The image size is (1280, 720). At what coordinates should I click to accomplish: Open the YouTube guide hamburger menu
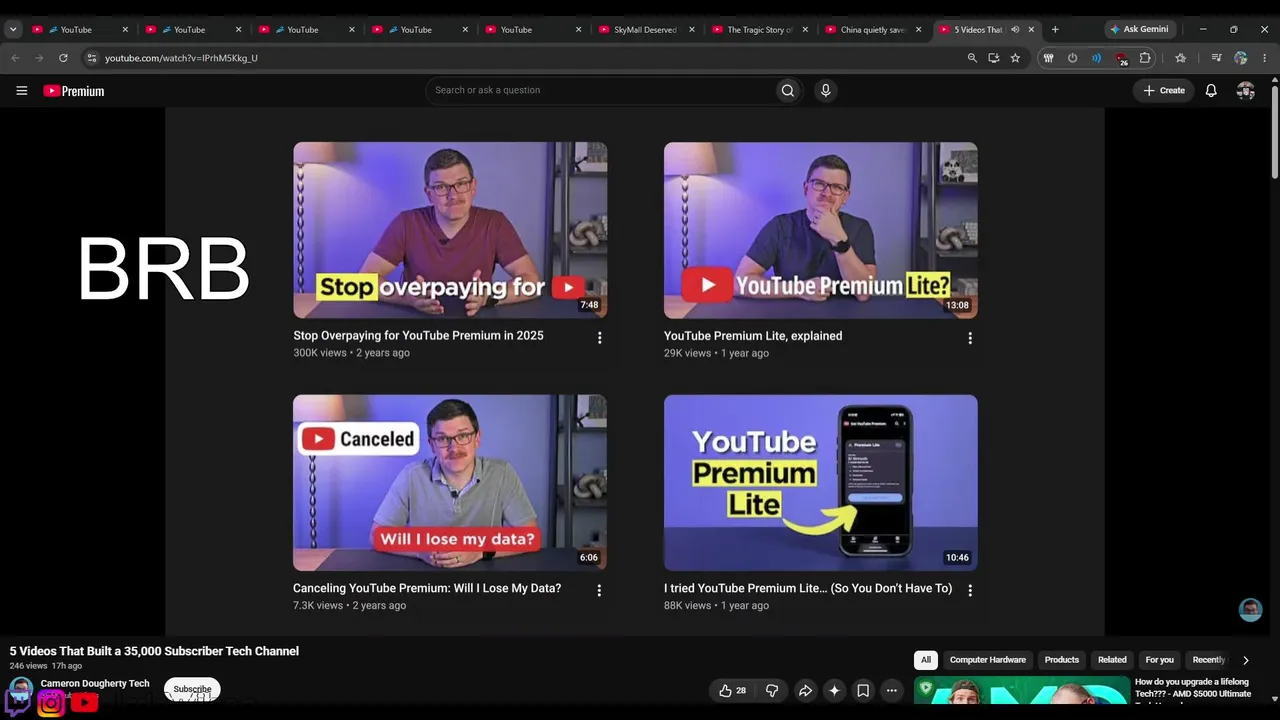coord(21,91)
